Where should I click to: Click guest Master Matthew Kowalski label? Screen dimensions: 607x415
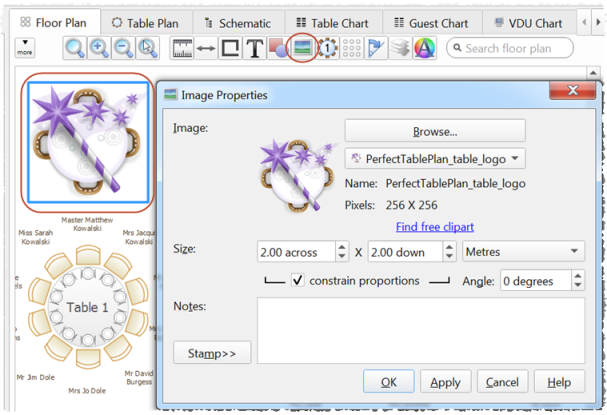(x=87, y=224)
